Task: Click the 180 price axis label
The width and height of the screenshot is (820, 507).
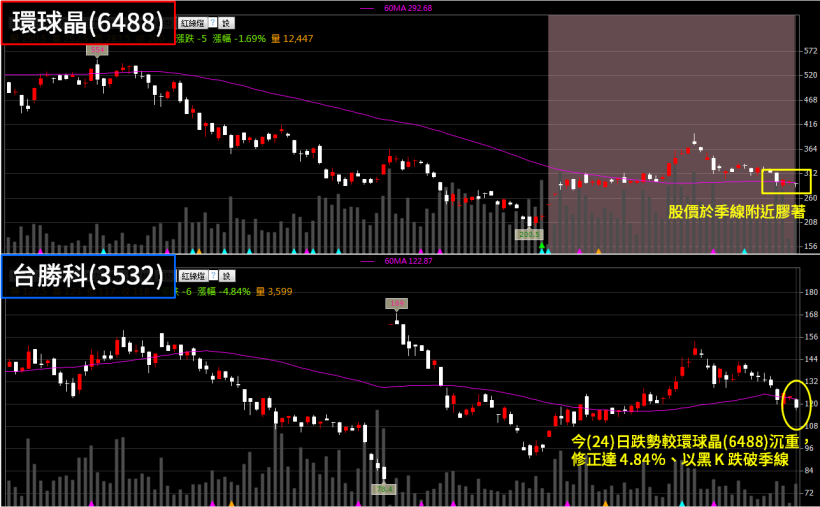Action: pos(812,292)
